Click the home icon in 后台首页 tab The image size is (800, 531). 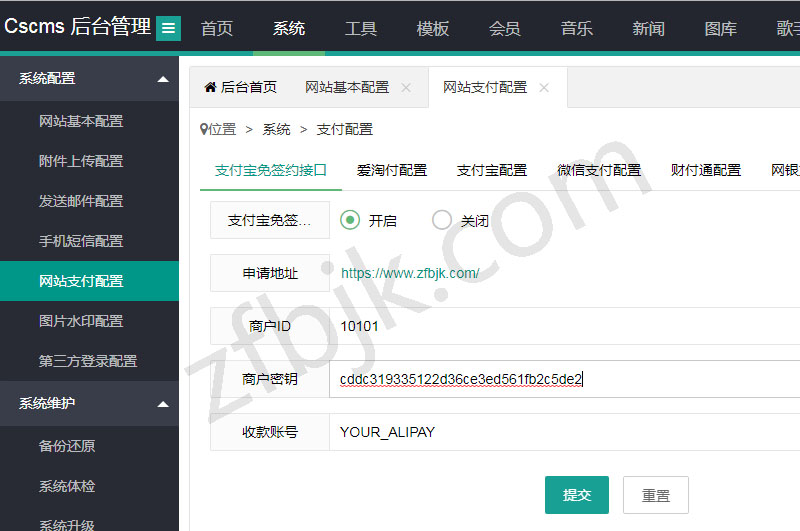tap(210, 87)
